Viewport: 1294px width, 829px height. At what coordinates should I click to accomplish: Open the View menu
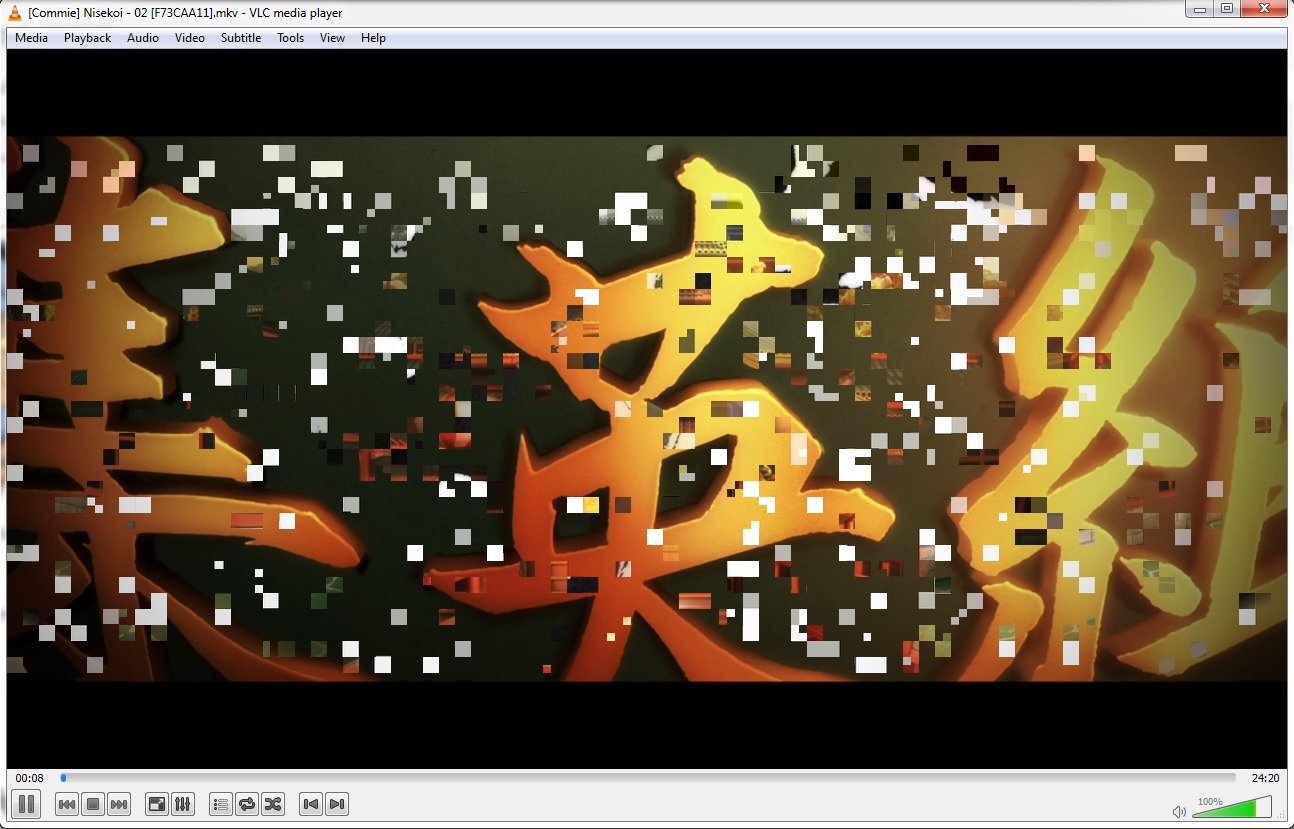click(333, 38)
